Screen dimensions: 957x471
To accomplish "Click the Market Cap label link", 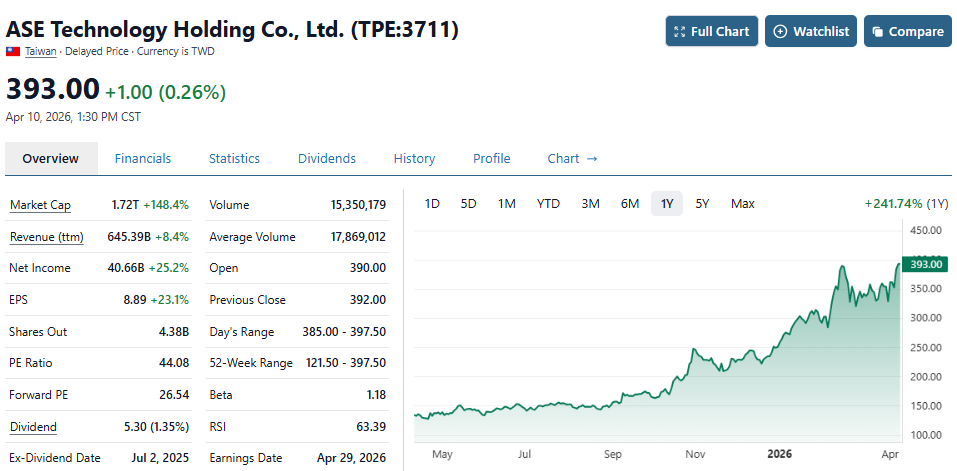I will point(40,205).
